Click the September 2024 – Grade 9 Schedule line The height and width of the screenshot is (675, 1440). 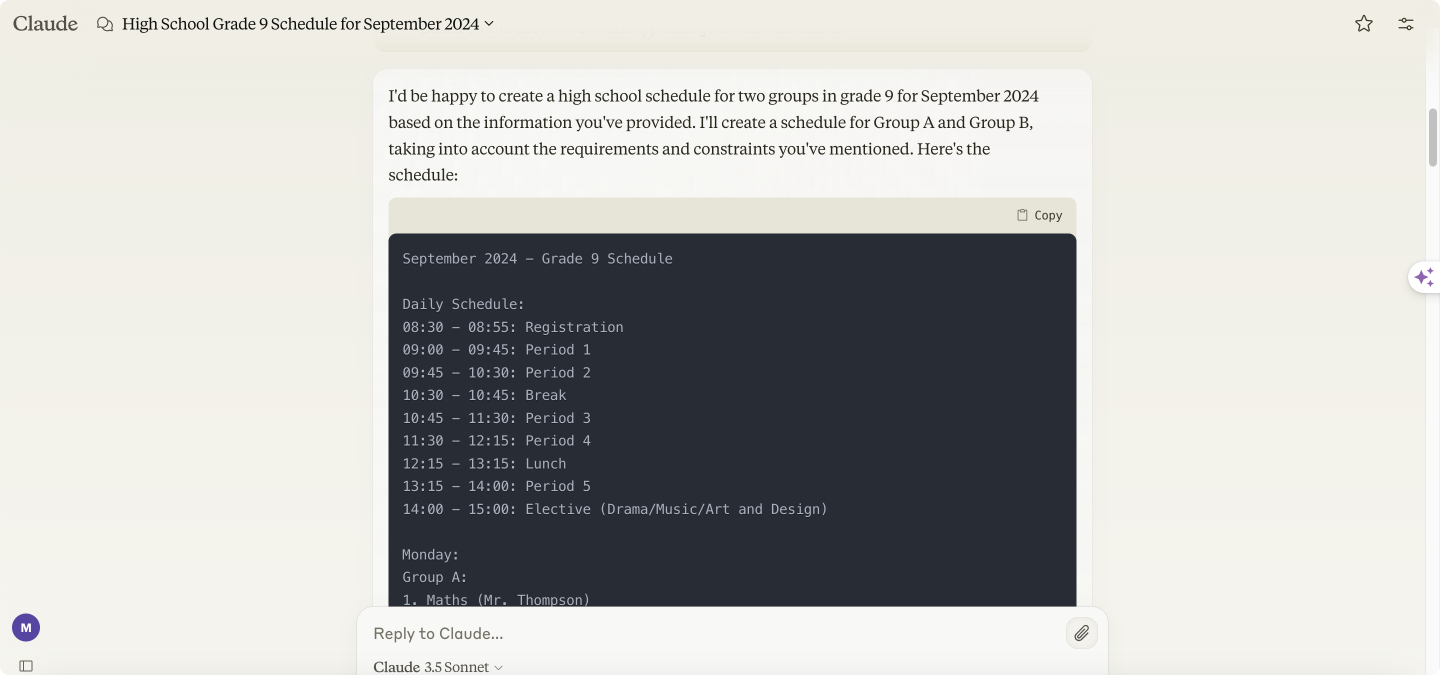(x=537, y=259)
